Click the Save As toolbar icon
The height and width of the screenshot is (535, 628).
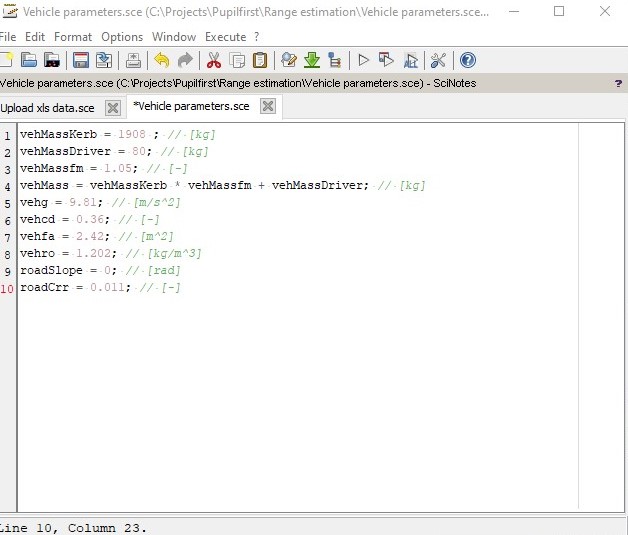point(104,60)
